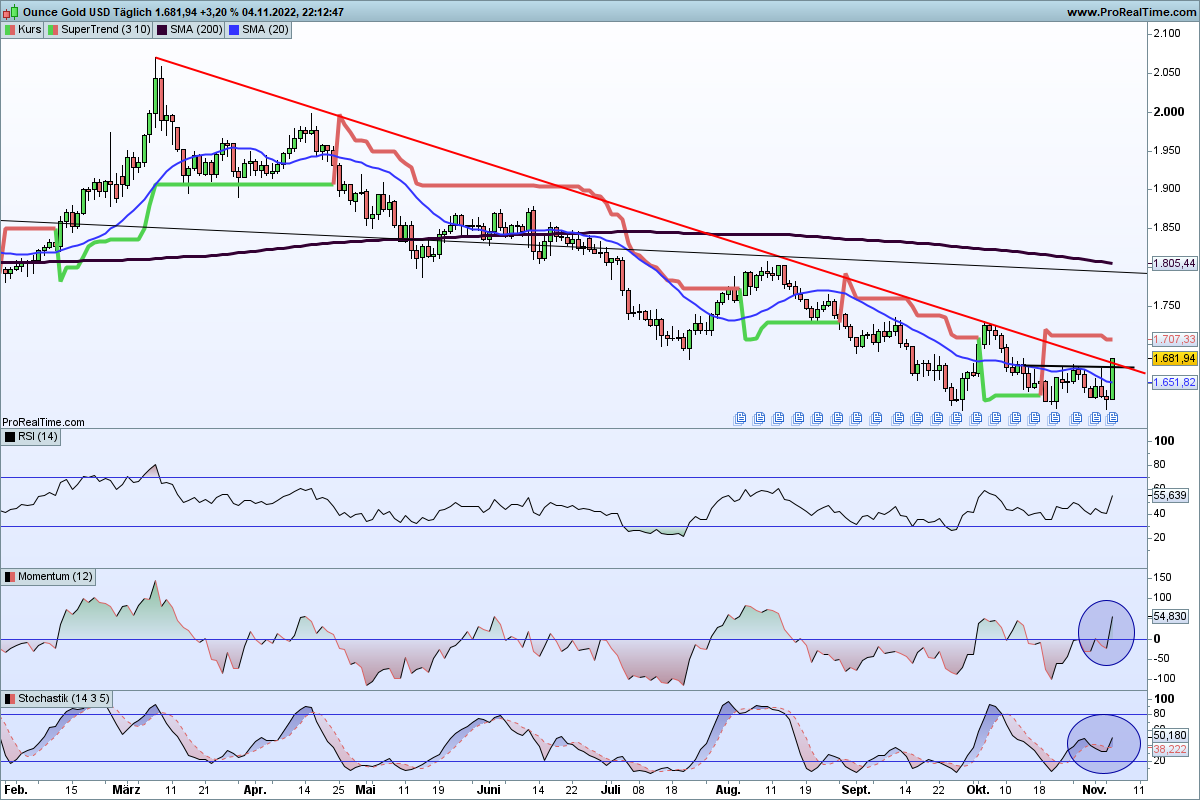This screenshot has width=1200, height=800.
Task: Click the RSI value label 55,639
Action: coord(1170,495)
